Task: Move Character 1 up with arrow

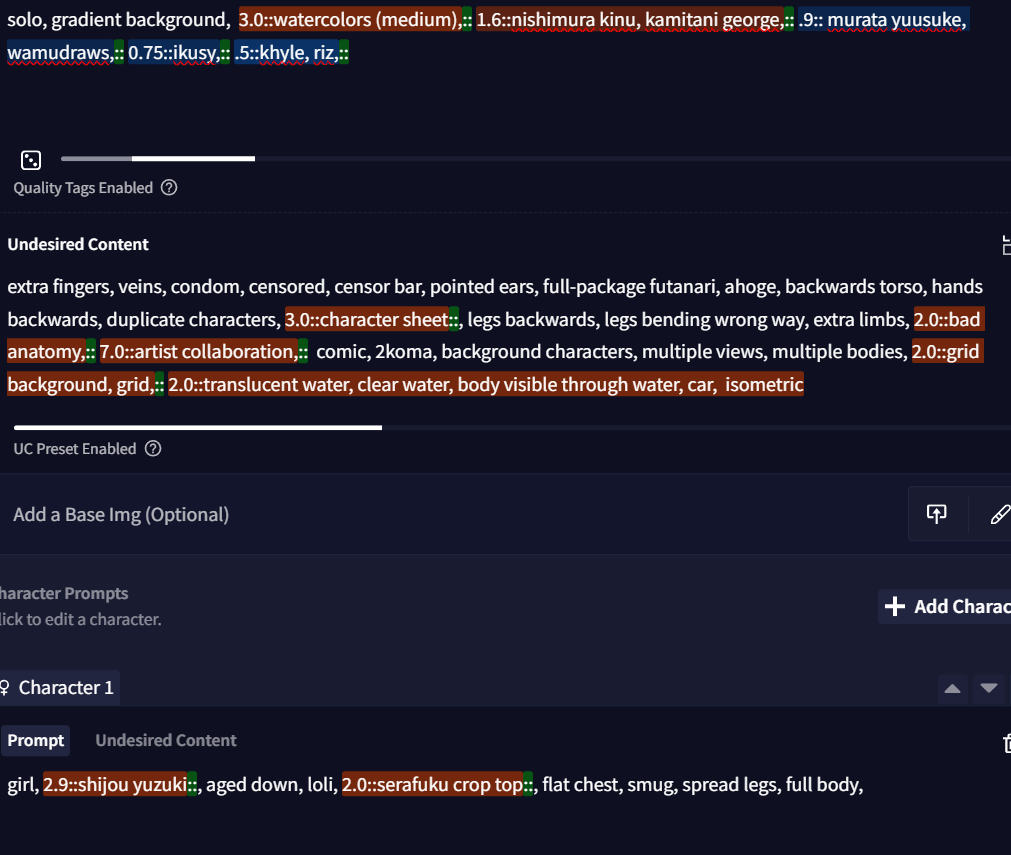Action: (952, 688)
